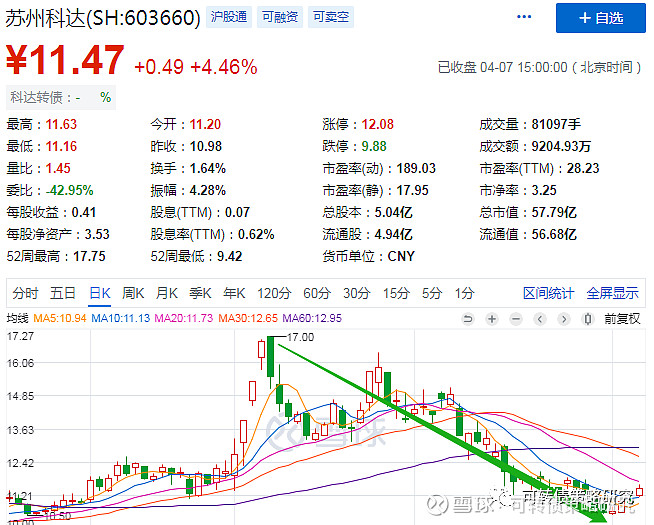Click the 市净率 value 3.25
654x525 pixels.
(544, 191)
